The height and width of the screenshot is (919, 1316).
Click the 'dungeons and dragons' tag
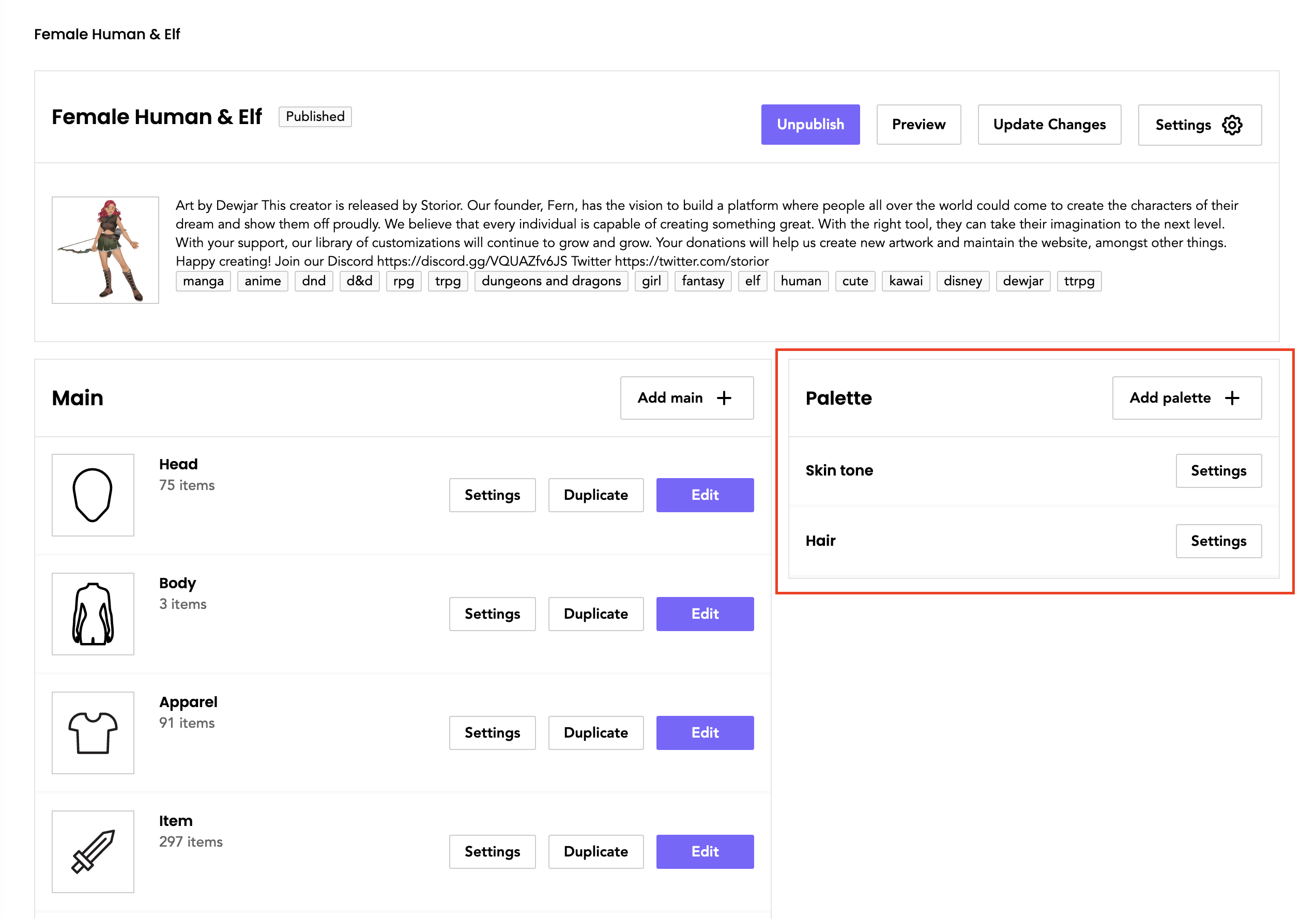[x=551, y=281]
